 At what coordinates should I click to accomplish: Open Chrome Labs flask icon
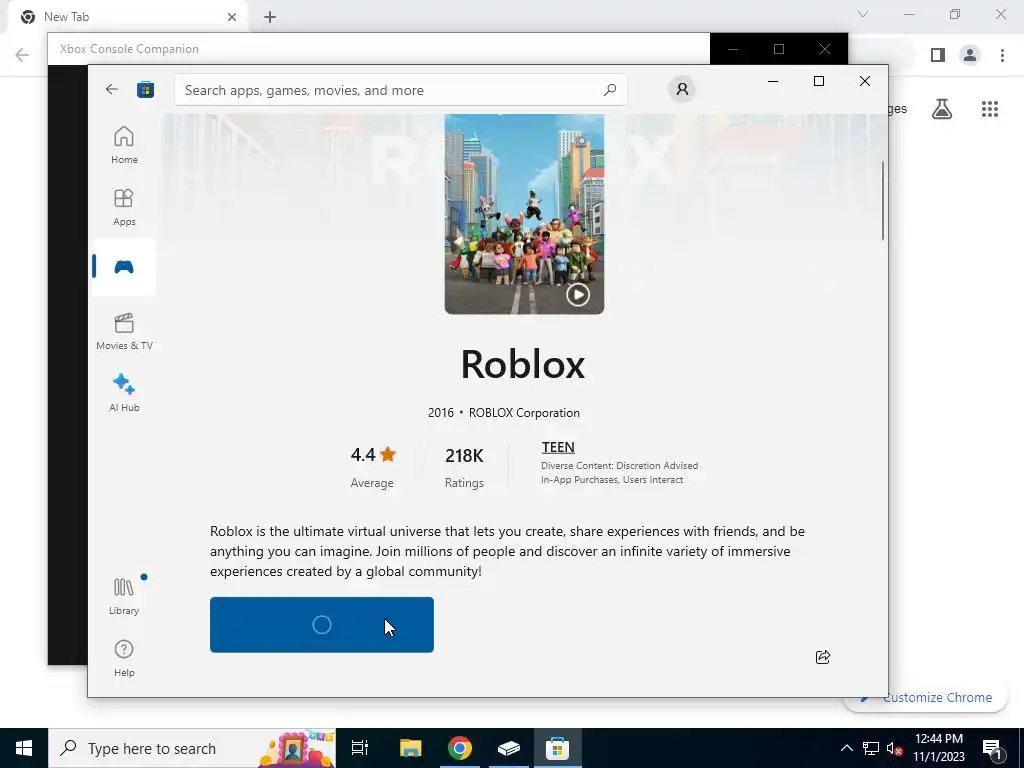click(x=942, y=109)
